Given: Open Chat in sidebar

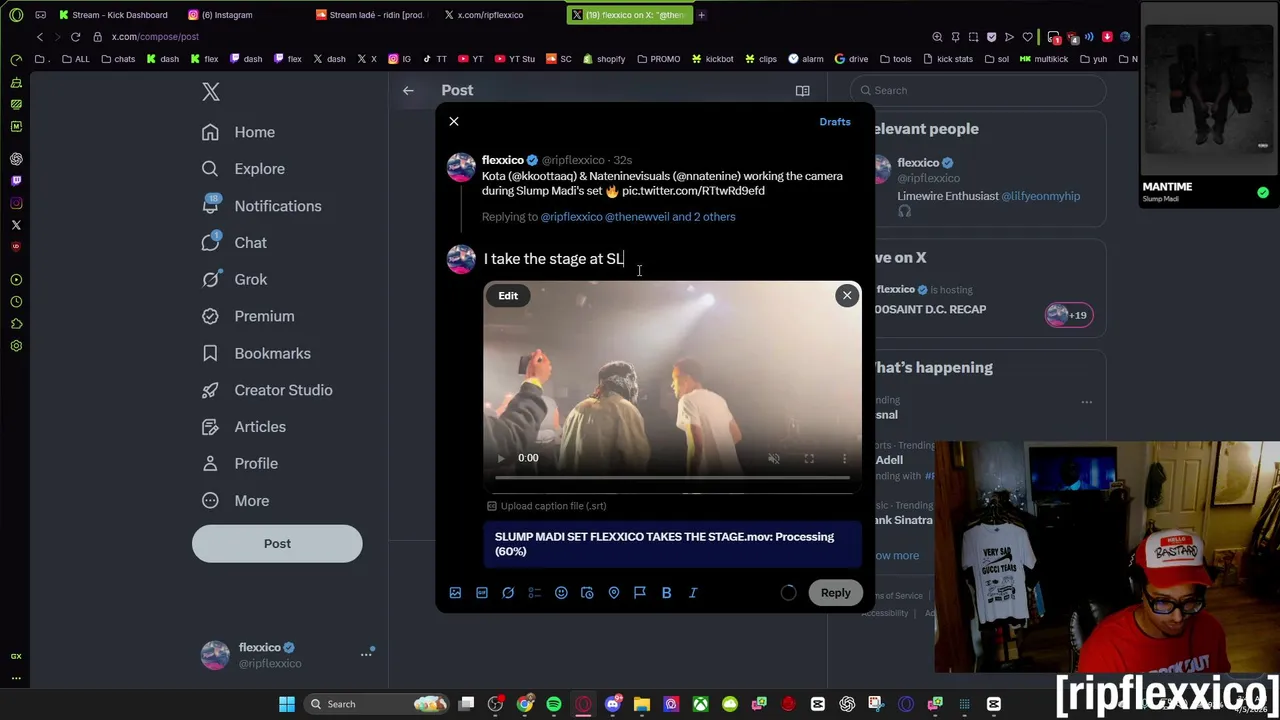Looking at the screenshot, I should [234, 243].
